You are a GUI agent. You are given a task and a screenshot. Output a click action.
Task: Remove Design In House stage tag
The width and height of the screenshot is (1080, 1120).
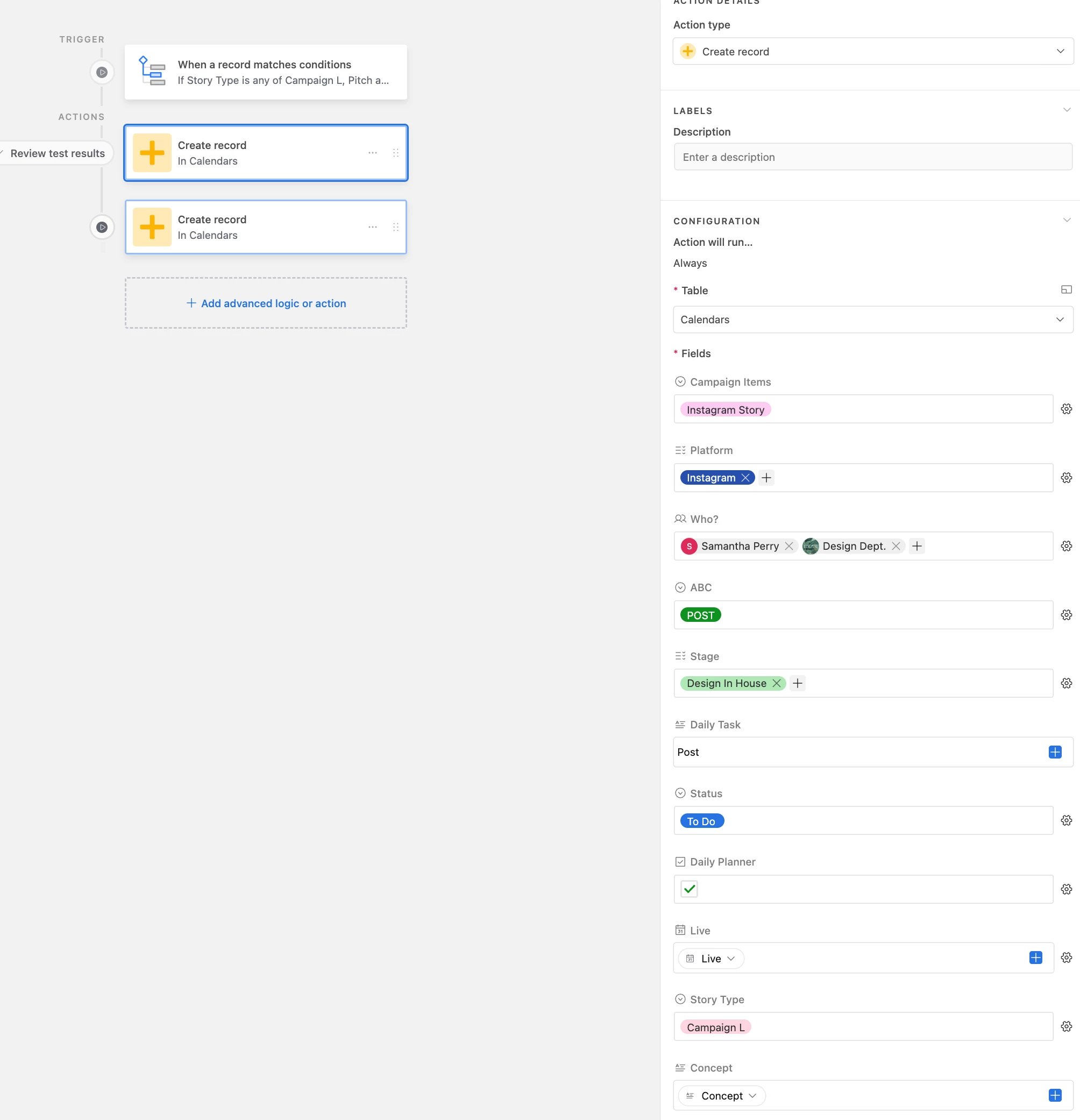pyautogui.click(x=776, y=683)
